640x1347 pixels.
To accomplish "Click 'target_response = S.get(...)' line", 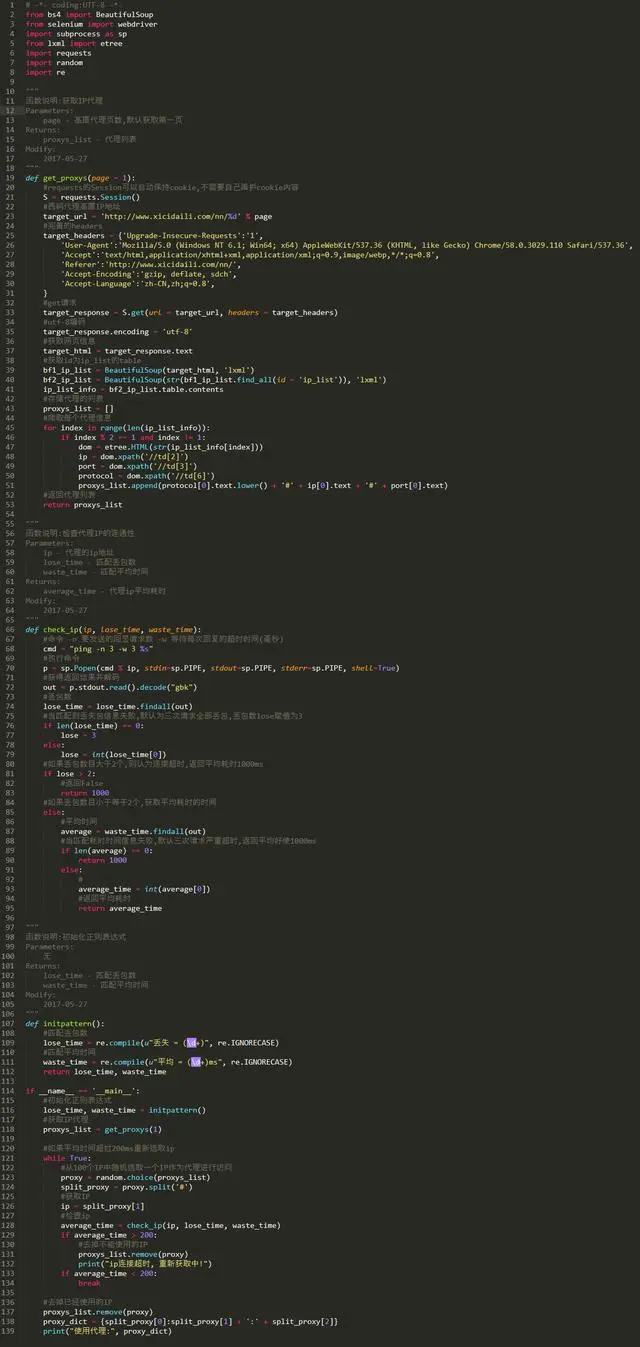I will pyautogui.click(x=190, y=312).
